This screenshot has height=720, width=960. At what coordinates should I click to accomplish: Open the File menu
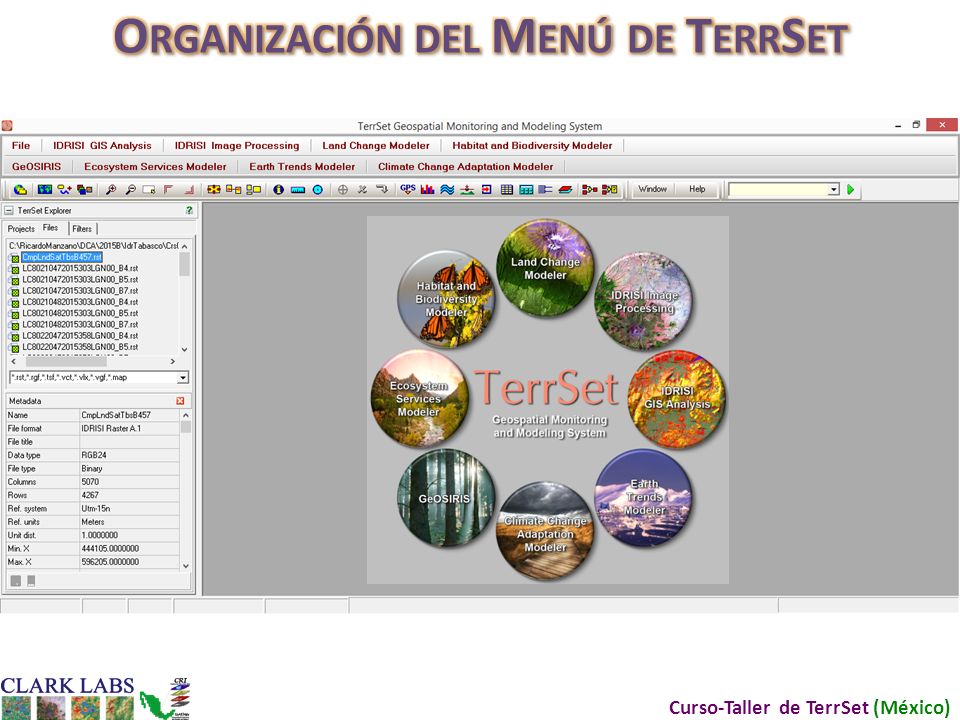[21, 146]
